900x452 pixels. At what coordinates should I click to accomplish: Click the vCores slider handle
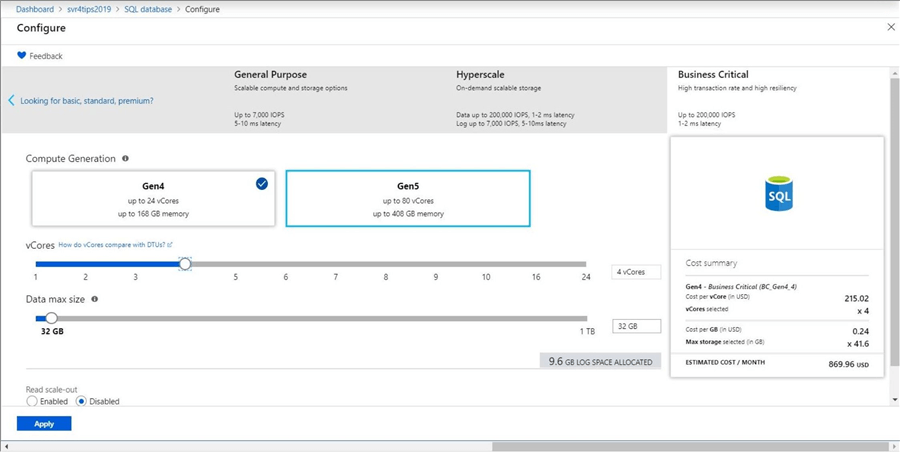point(185,264)
